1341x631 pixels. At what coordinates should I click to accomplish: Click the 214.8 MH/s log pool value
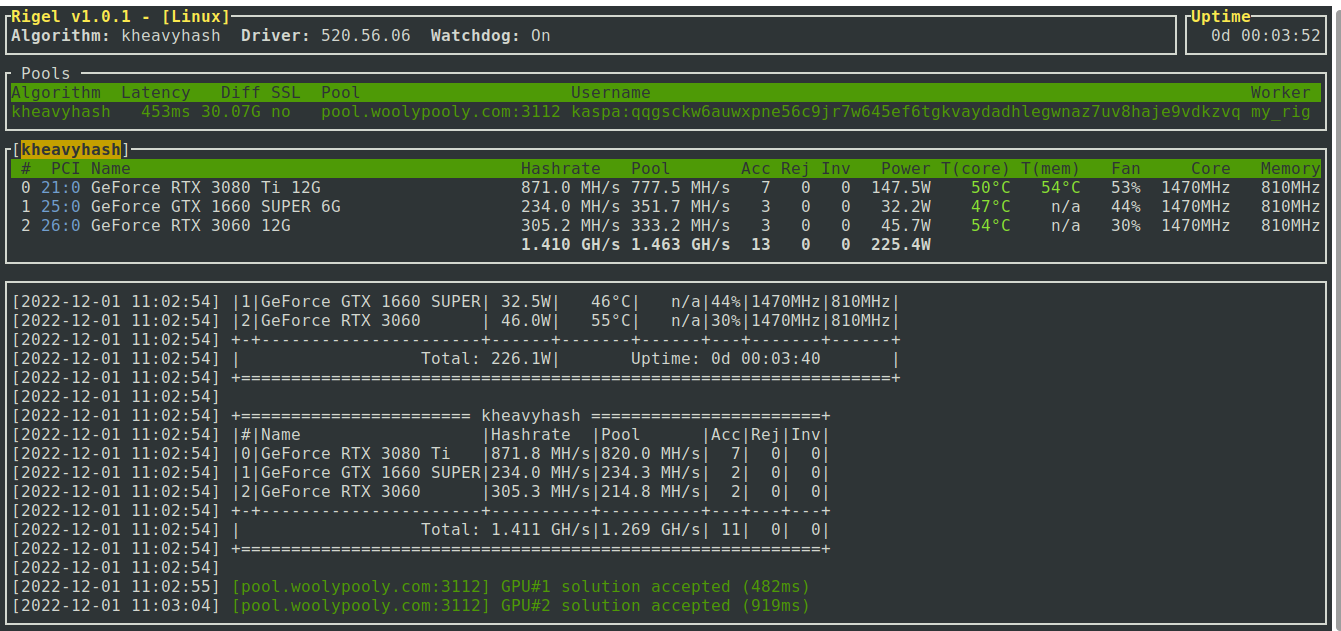[x=651, y=491]
